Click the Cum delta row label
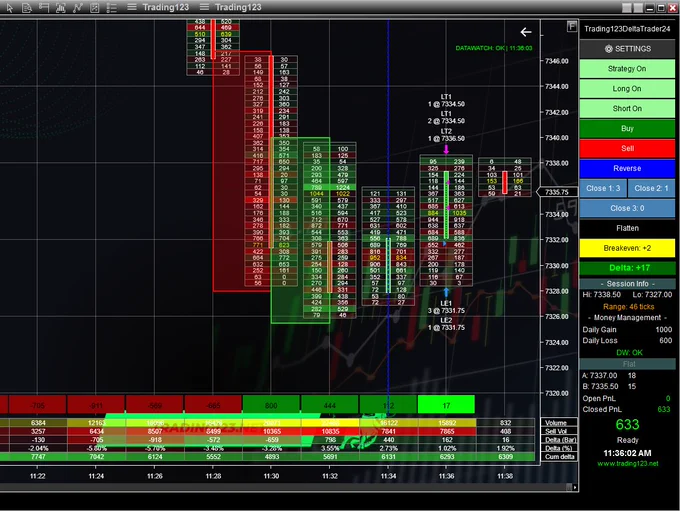This screenshot has height=511, width=680. tap(559, 457)
